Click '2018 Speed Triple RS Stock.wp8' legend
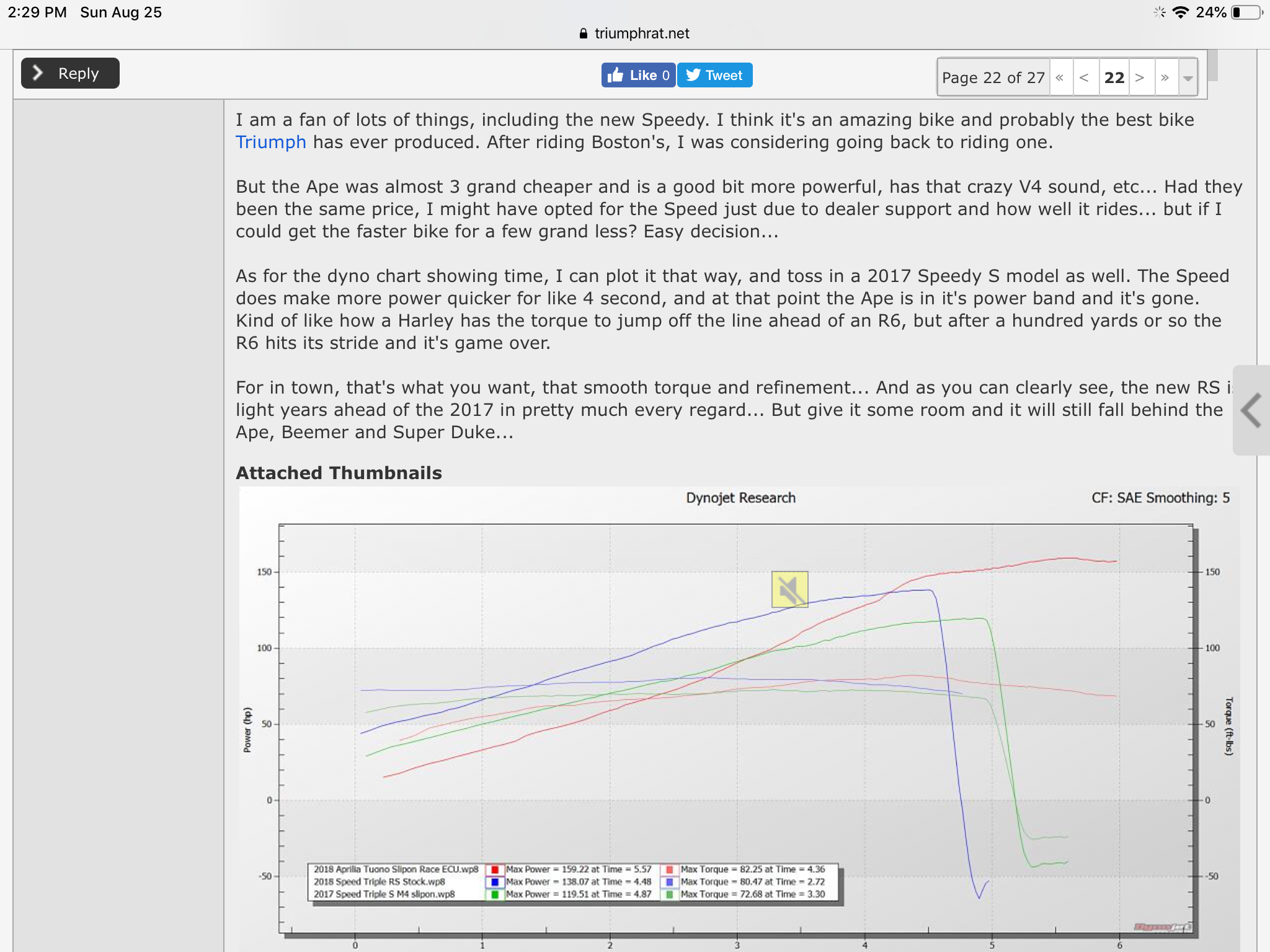The image size is (1270, 952). (x=379, y=881)
